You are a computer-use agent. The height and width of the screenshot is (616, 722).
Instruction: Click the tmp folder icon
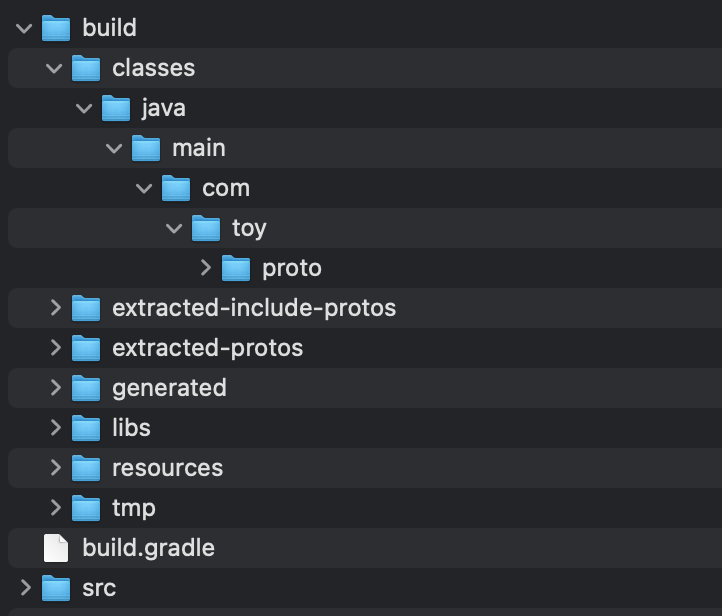[x=86, y=508]
